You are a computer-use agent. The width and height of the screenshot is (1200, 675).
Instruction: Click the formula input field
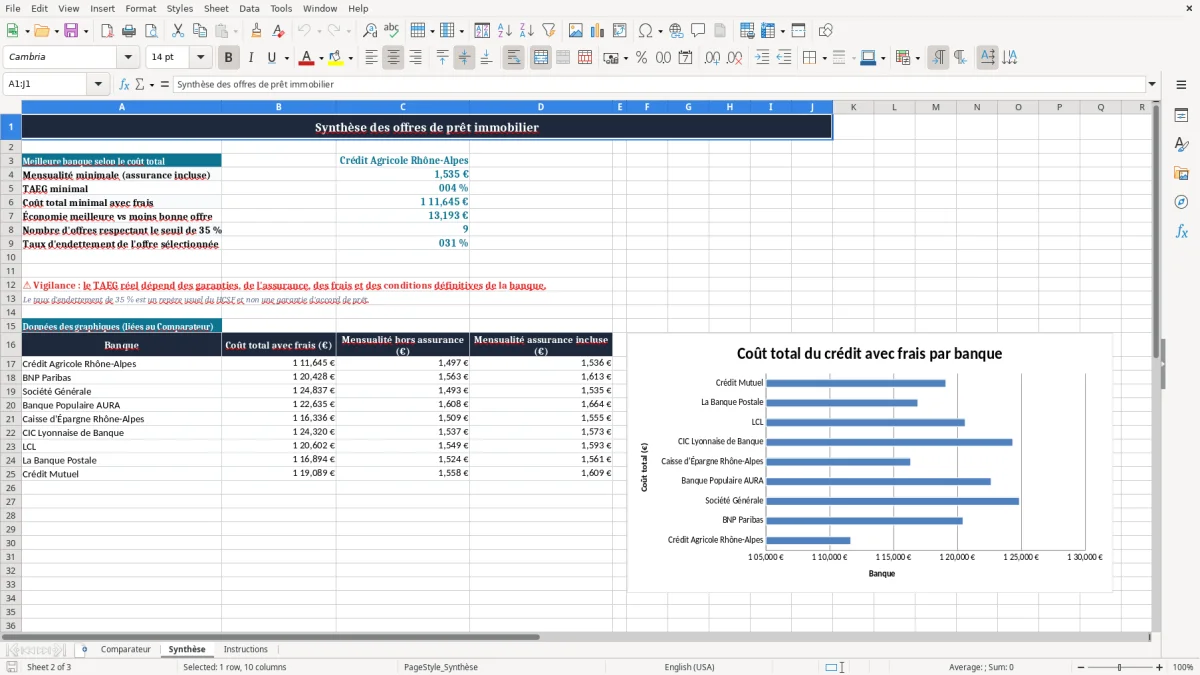658,85
